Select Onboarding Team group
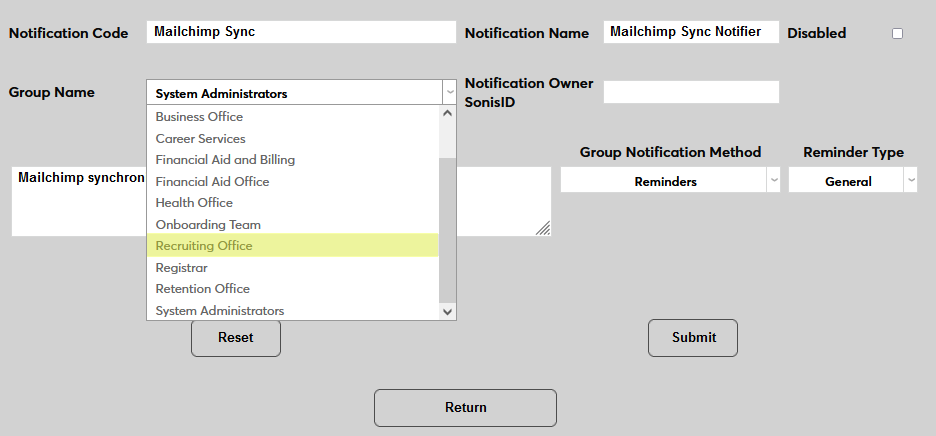Image resolution: width=936 pixels, height=436 pixels. click(292, 225)
